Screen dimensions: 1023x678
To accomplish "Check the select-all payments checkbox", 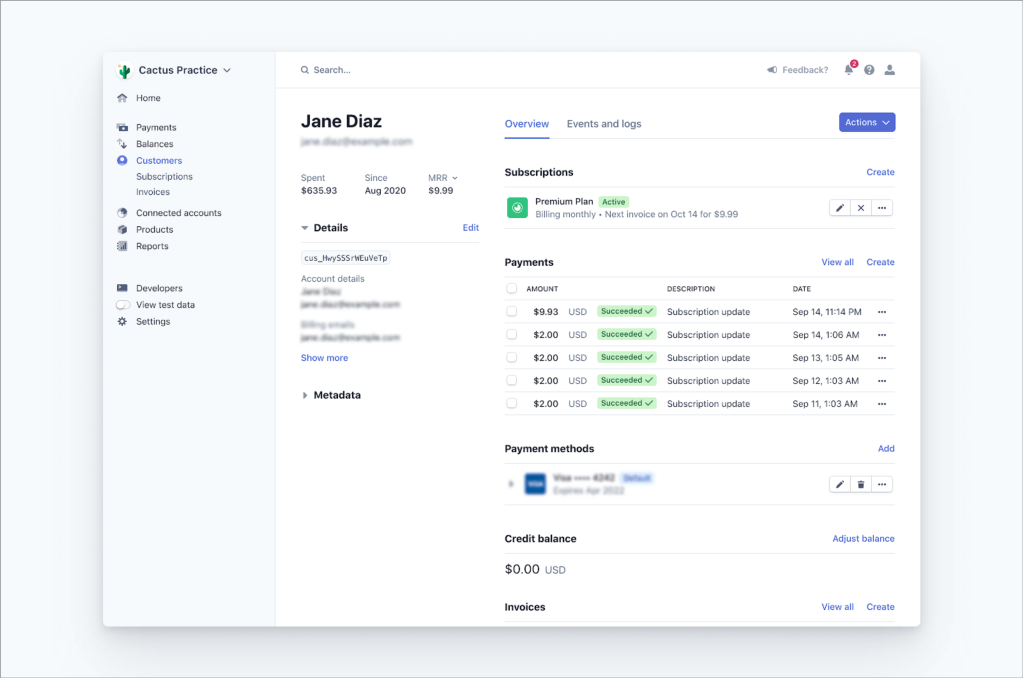I will [512, 289].
